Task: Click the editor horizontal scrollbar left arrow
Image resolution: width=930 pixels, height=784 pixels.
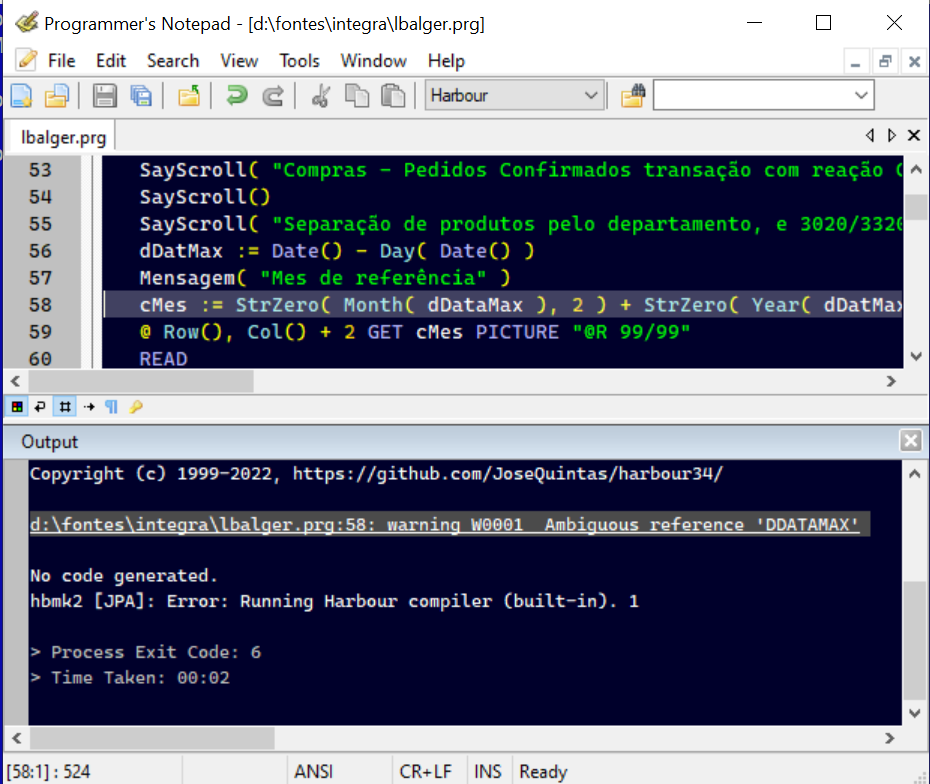Action: pos(15,382)
